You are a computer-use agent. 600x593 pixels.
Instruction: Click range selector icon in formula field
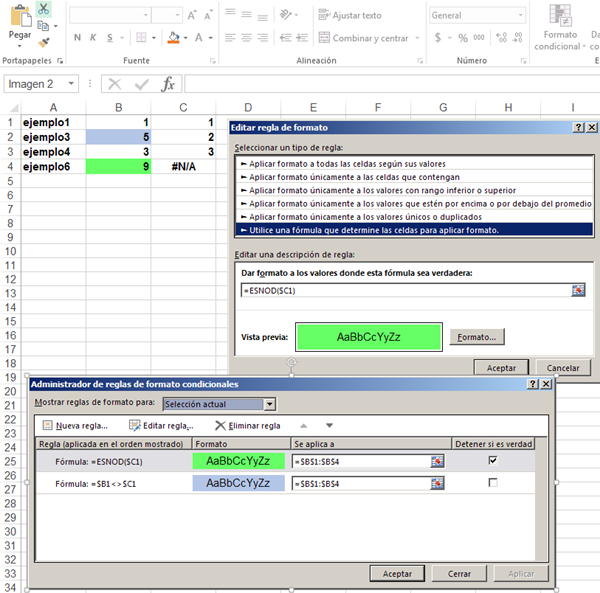pos(578,290)
